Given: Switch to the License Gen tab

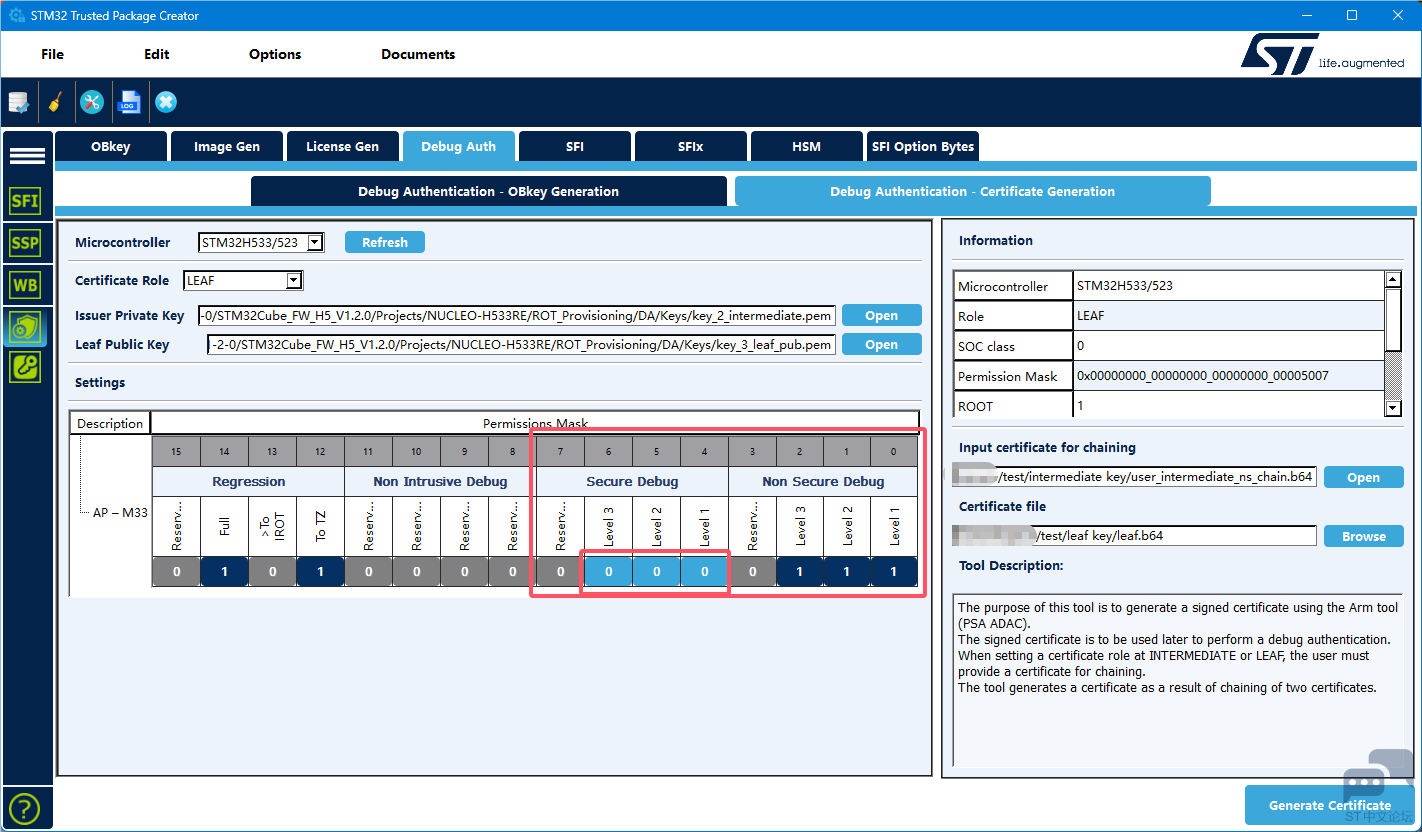Looking at the screenshot, I should (x=343, y=146).
